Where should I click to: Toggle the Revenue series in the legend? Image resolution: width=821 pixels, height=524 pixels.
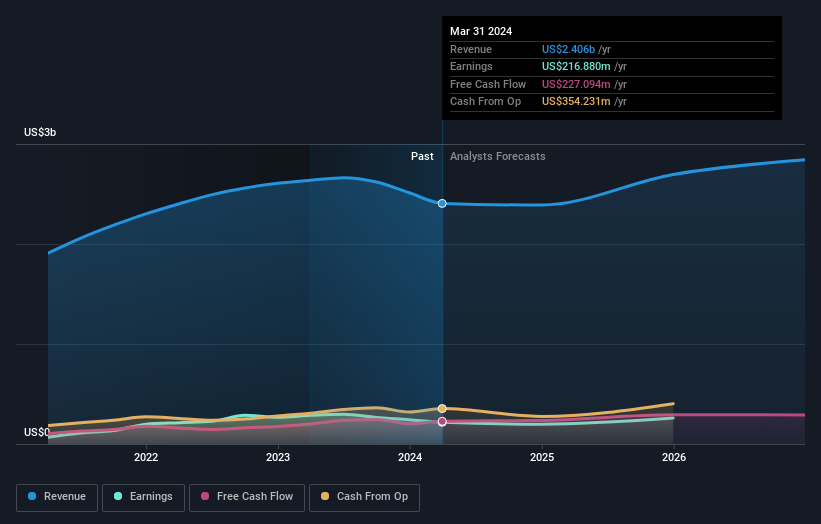[x=57, y=497]
